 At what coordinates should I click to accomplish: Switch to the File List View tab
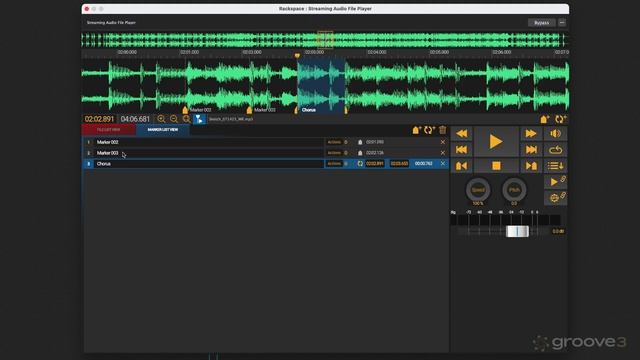tap(109, 130)
